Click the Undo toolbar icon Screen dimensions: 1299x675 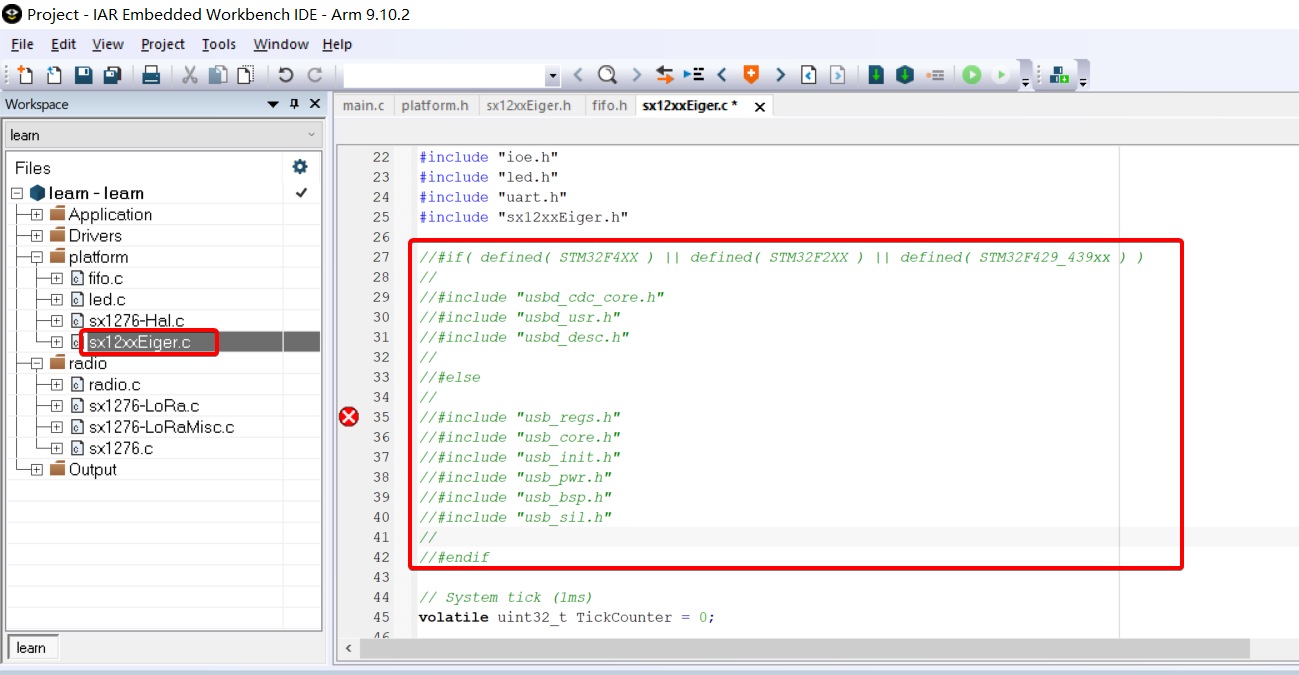click(286, 75)
